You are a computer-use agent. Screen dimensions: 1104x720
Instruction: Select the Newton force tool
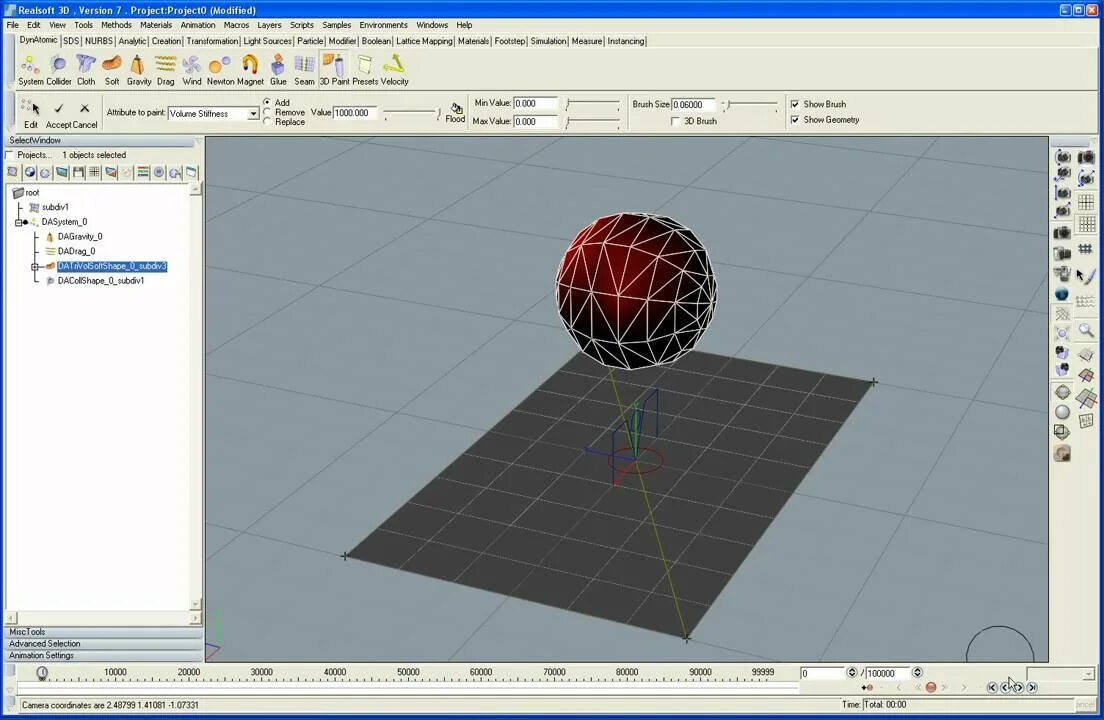(x=220, y=70)
